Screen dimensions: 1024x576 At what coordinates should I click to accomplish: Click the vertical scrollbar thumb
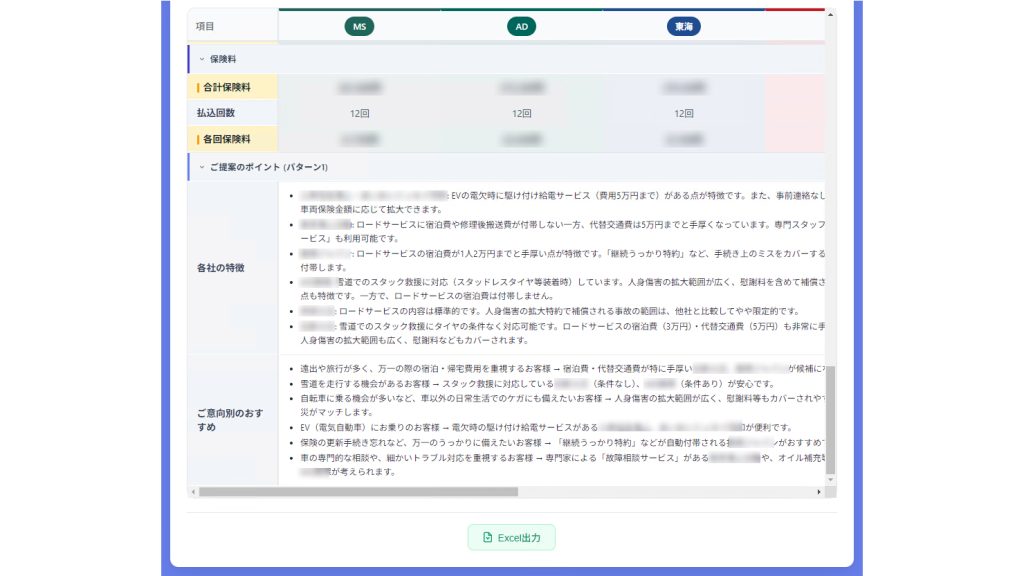tap(831, 420)
